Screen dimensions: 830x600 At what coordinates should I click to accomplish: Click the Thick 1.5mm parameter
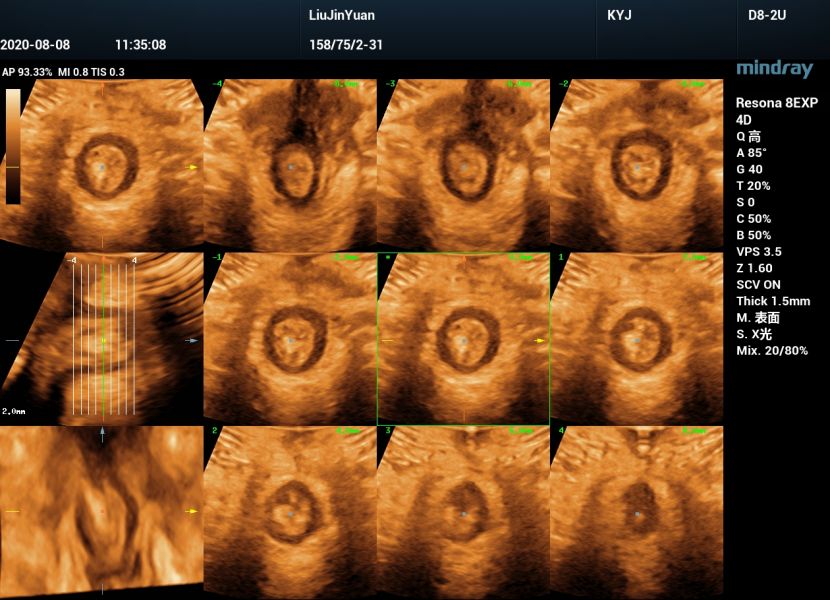pos(773,301)
